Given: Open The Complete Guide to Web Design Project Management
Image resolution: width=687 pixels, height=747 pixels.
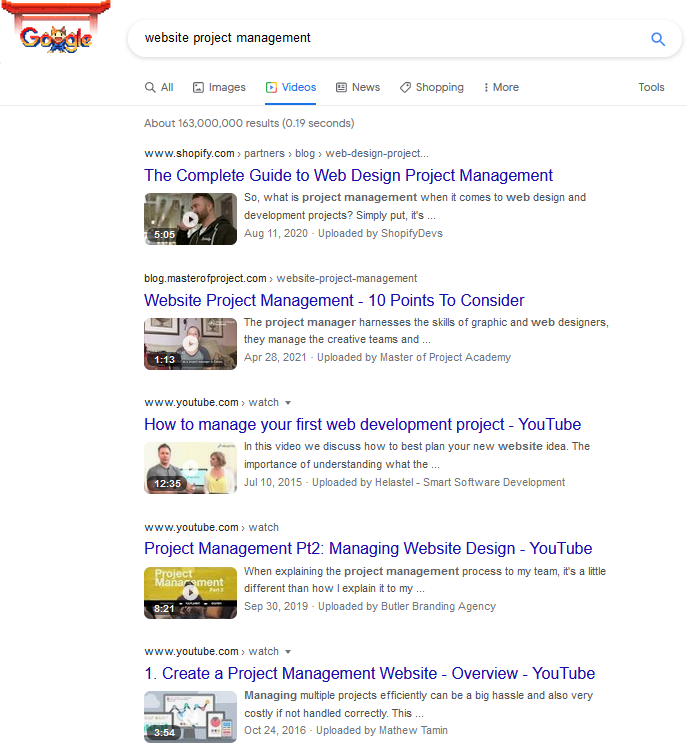Looking at the screenshot, I should (x=348, y=175).
